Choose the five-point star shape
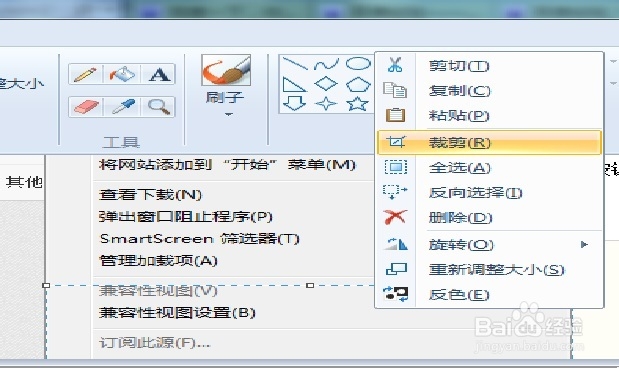619x368 pixels. (358, 104)
